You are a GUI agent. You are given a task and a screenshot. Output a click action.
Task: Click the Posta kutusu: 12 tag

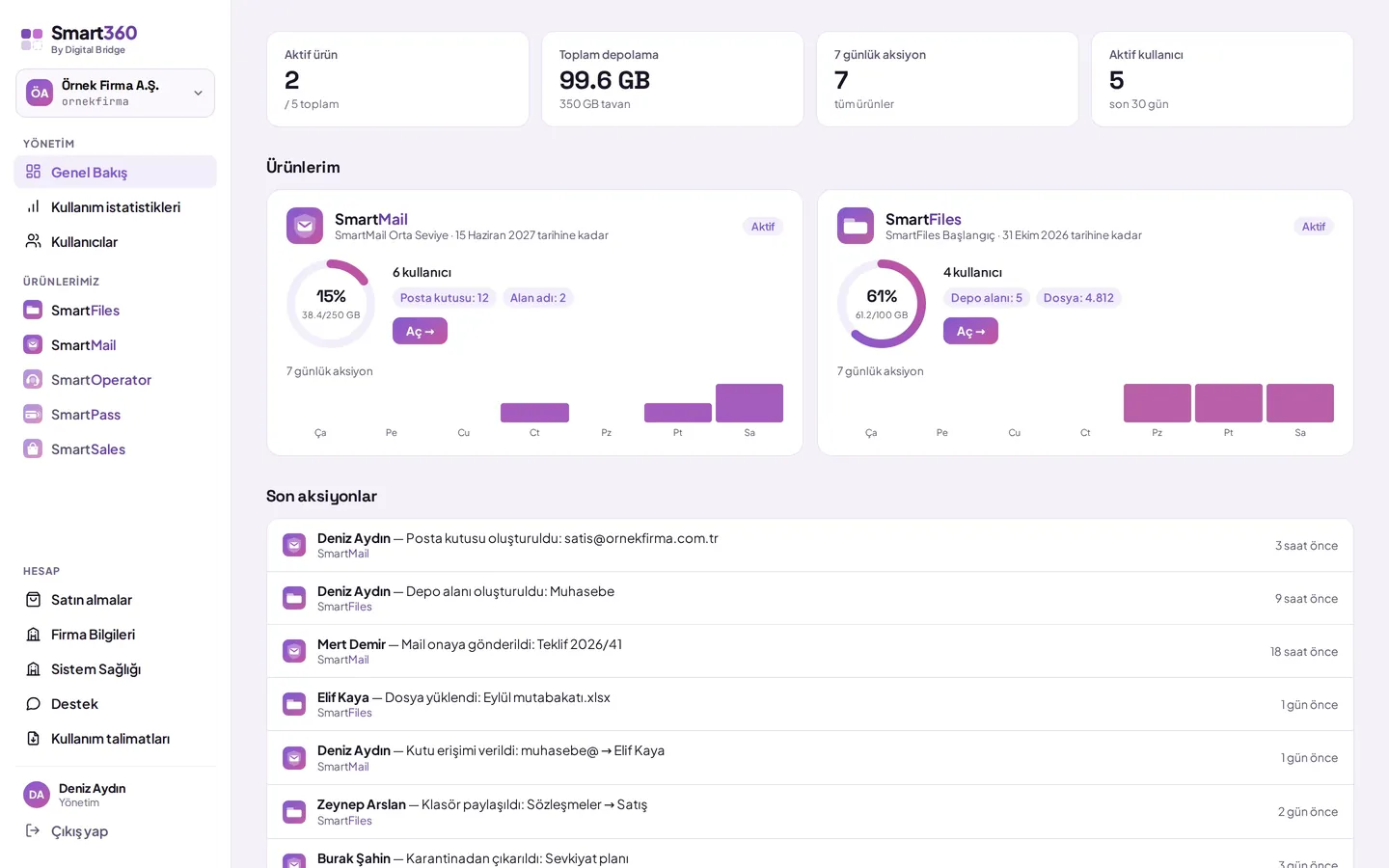[x=445, y=298]
